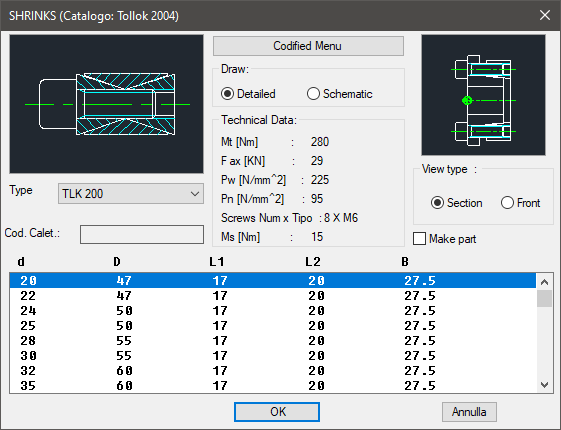Click the Cod. Calet. input field
The width and height of the screenshot is (561, 430).
pos(142,234)
